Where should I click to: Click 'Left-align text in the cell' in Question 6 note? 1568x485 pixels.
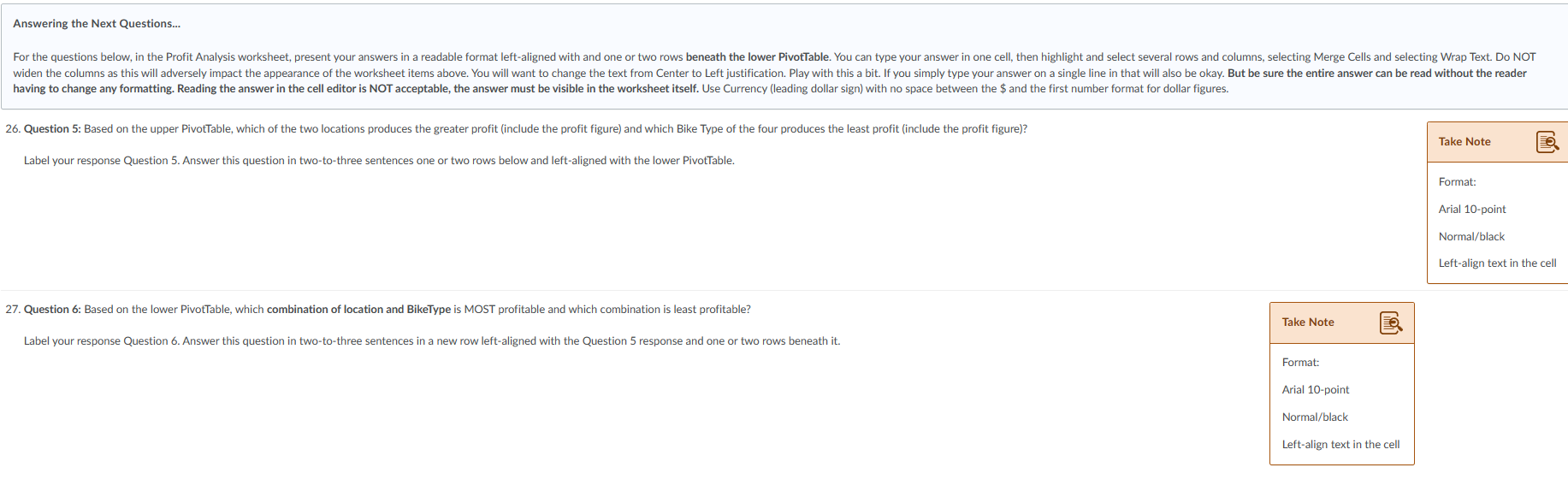1341,445
